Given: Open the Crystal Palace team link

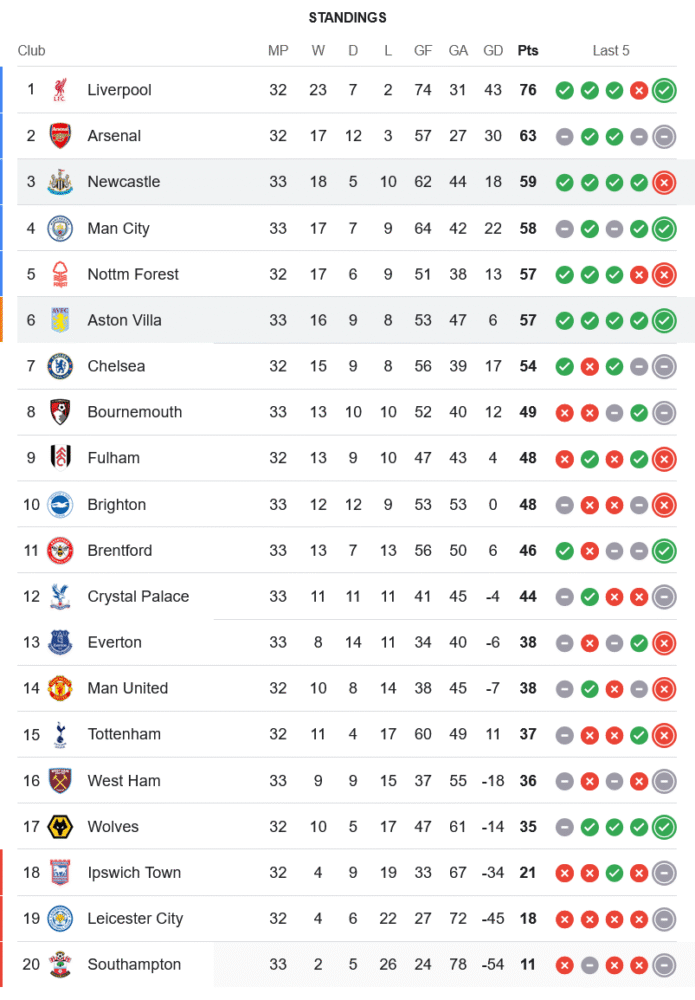Looking at the screenshot, I should [138, 596].
